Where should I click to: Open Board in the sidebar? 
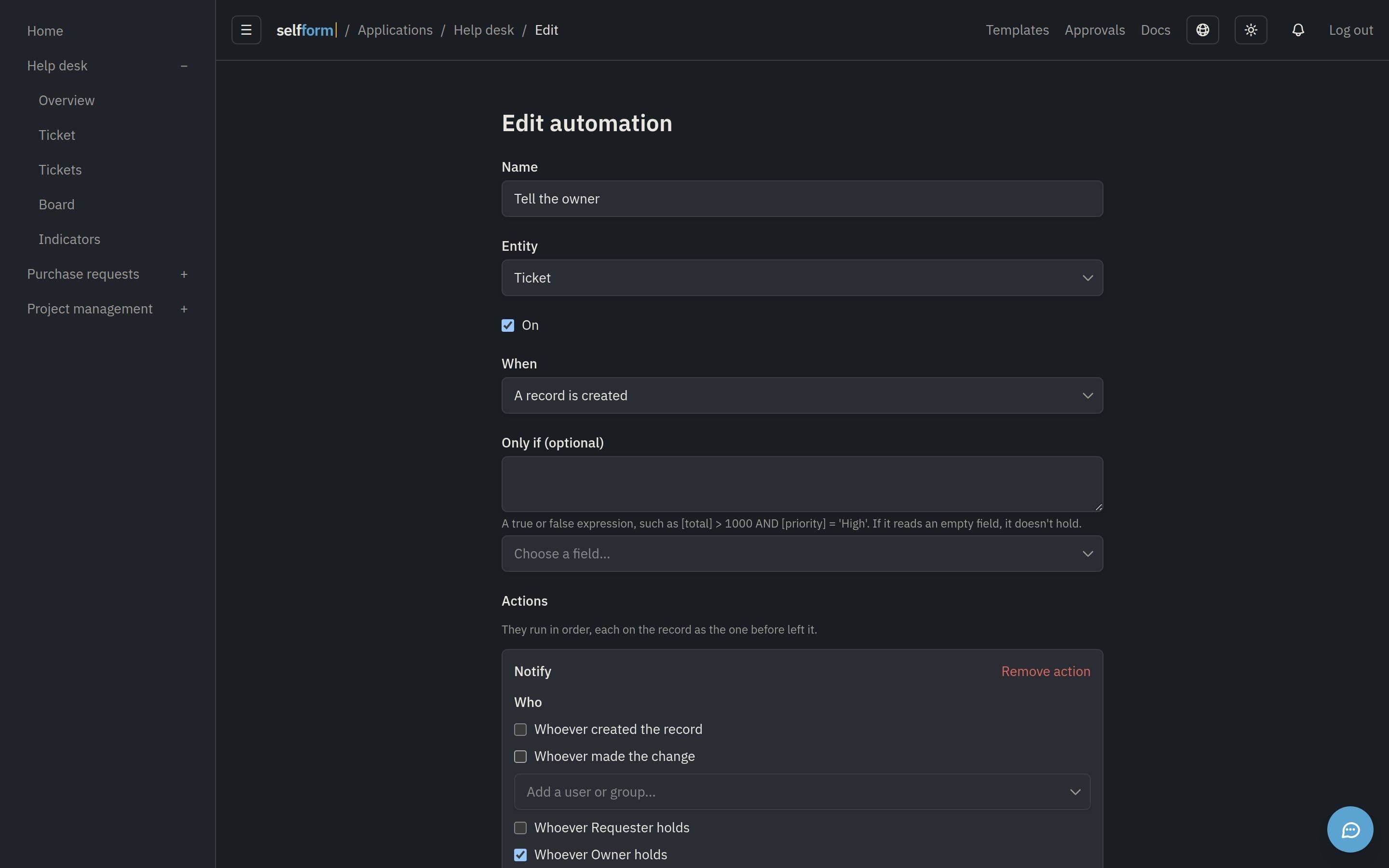[56, 204]
